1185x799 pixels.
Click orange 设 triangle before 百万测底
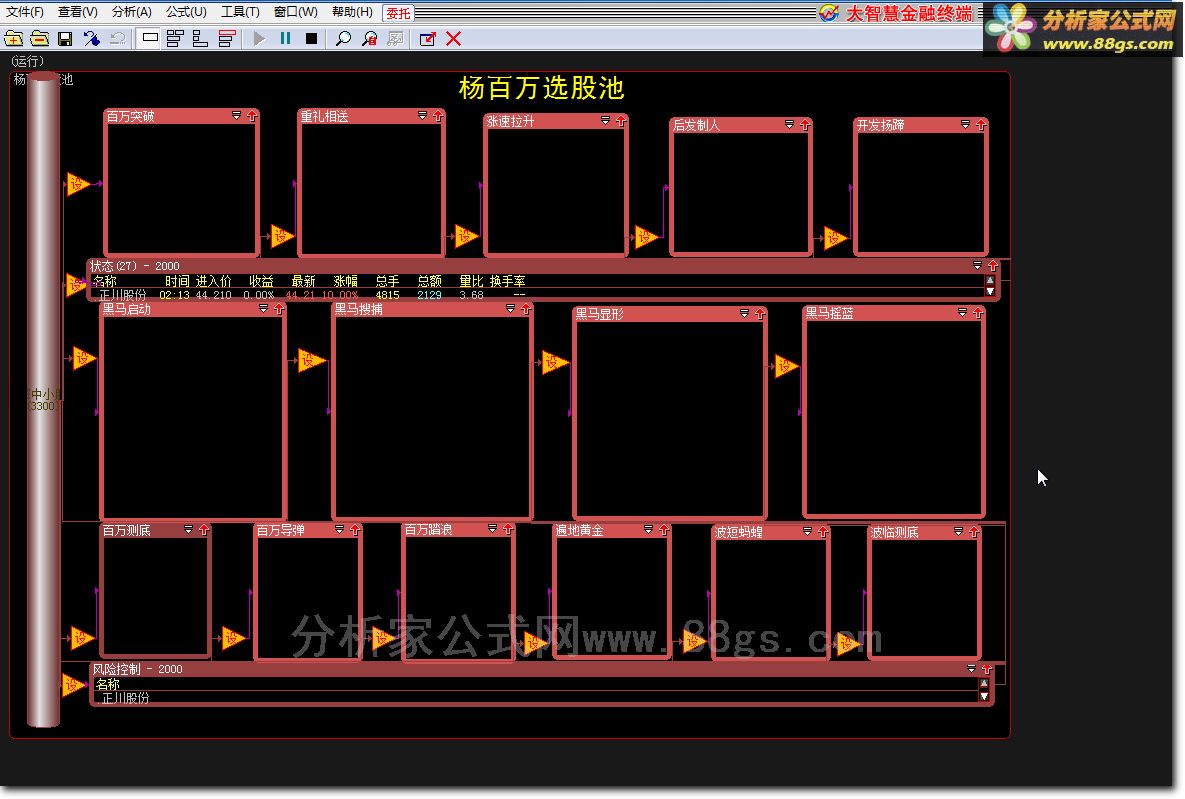coord(82,638)
